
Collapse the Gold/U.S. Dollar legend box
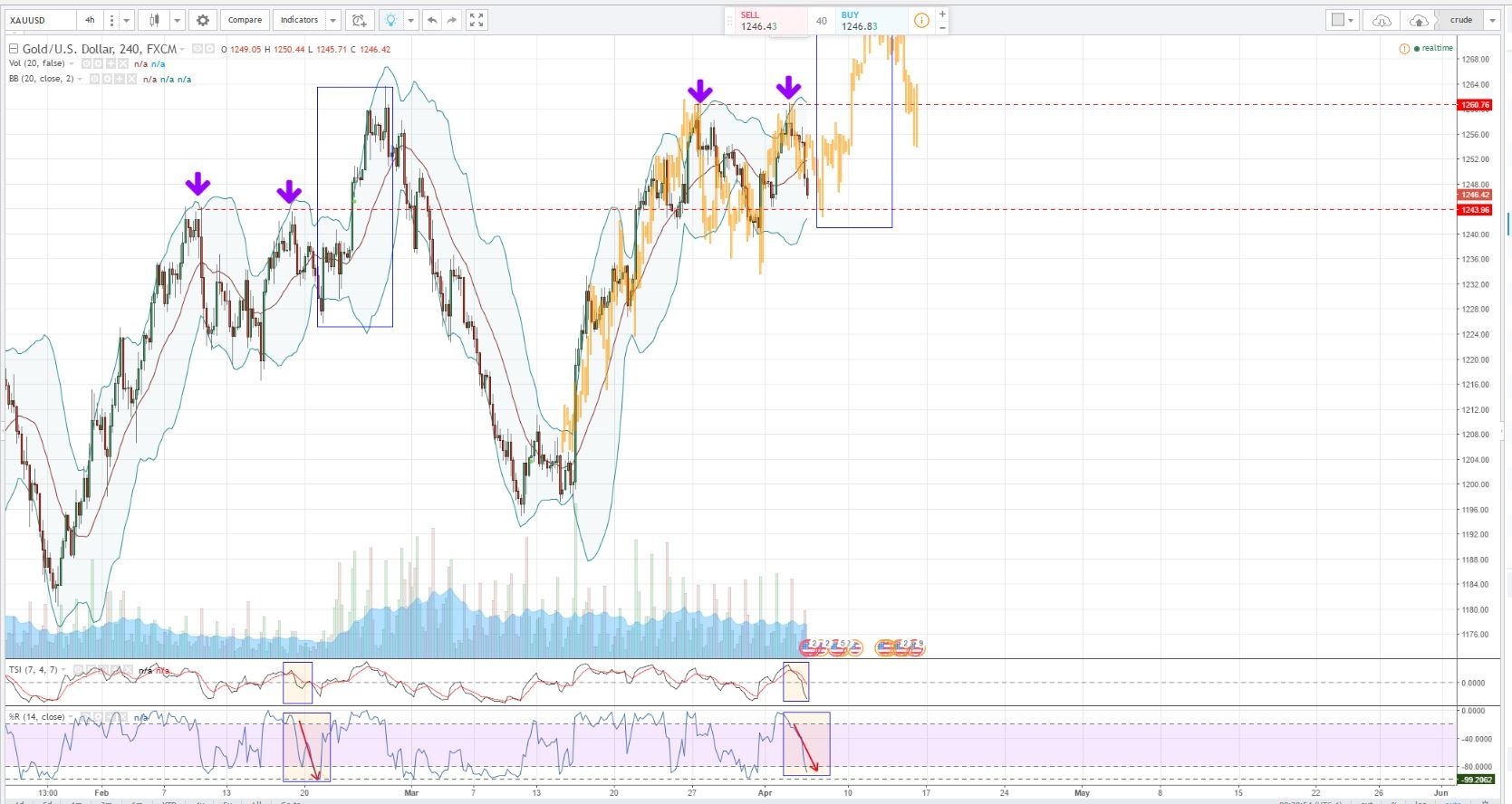pyautogui.click(x=14, y=49)
